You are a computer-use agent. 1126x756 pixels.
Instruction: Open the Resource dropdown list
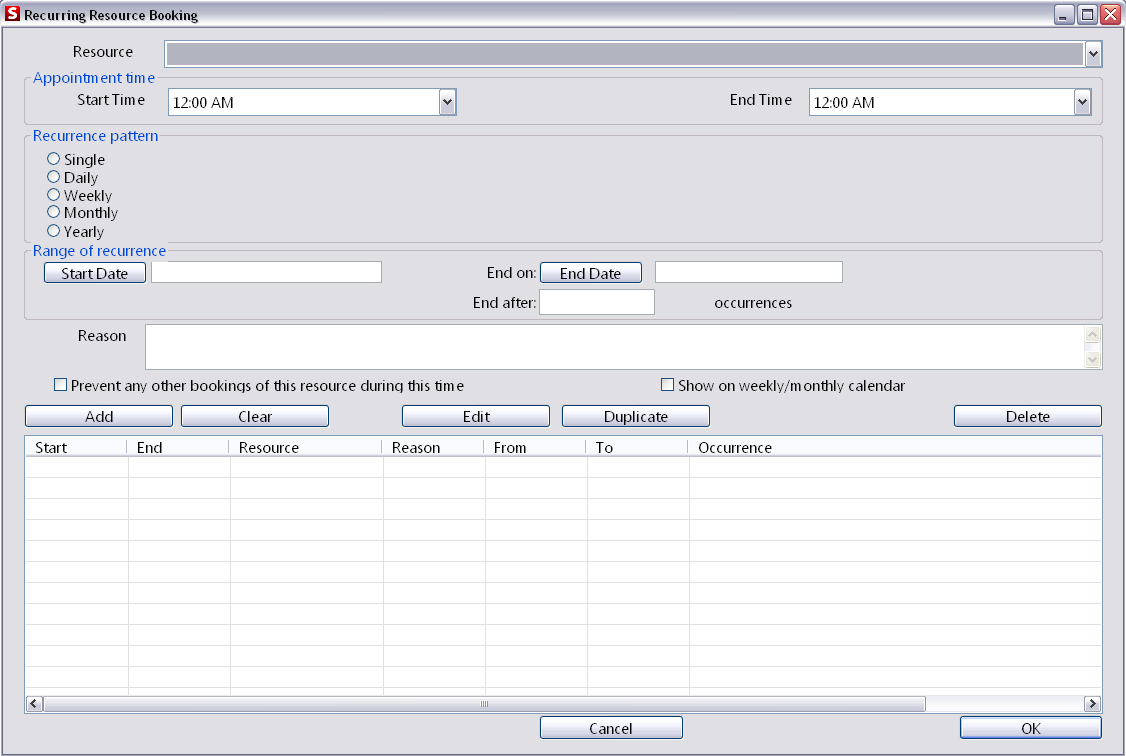coord(1092,53)
